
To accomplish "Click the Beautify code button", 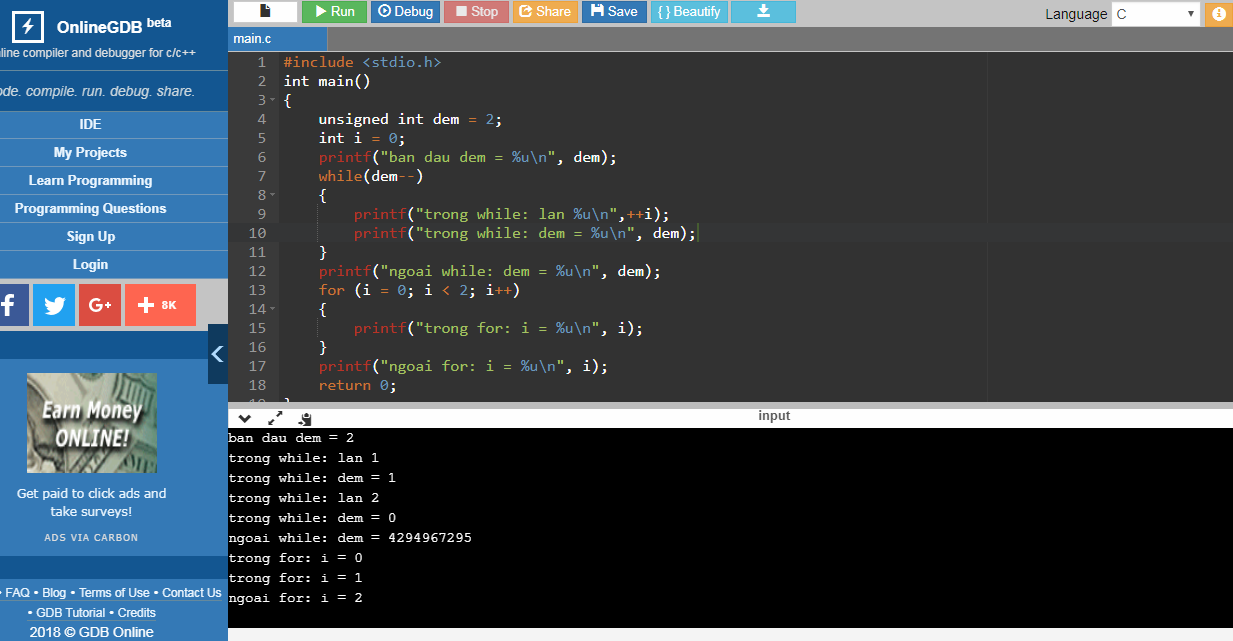I will pyautogui.click(x=689, y=12).
